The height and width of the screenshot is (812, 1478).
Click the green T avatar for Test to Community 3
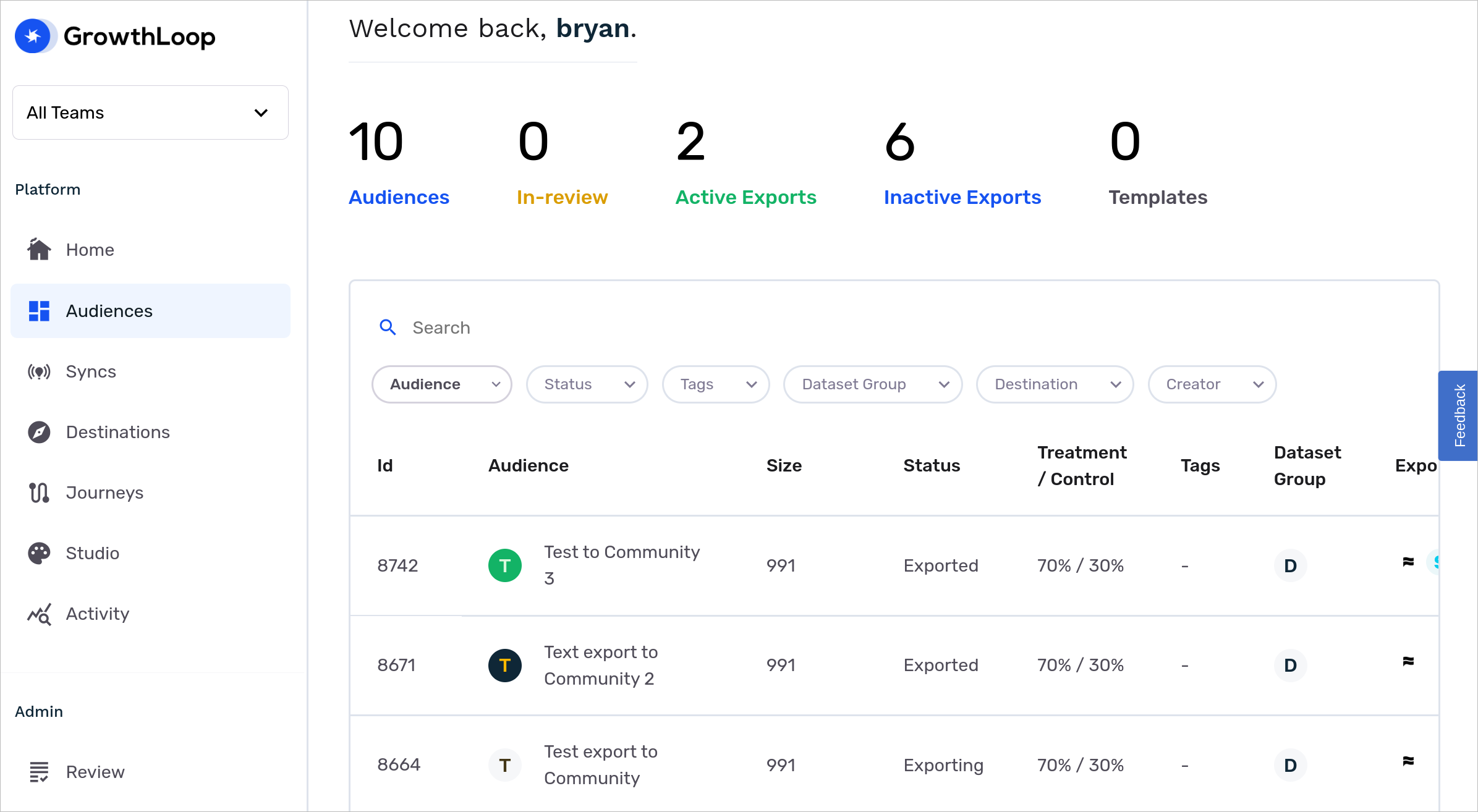[505, 565]
